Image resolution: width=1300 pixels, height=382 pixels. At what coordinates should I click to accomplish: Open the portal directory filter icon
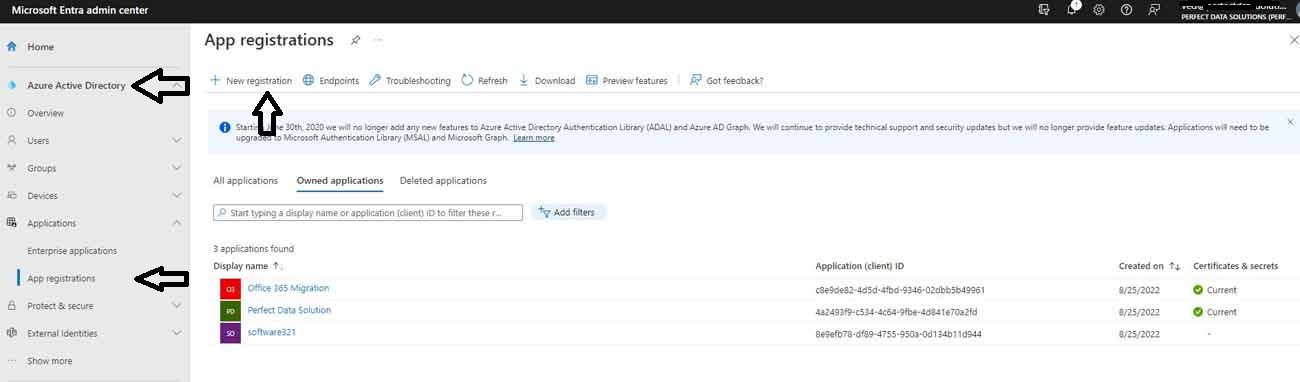(x=1044, y=9)
